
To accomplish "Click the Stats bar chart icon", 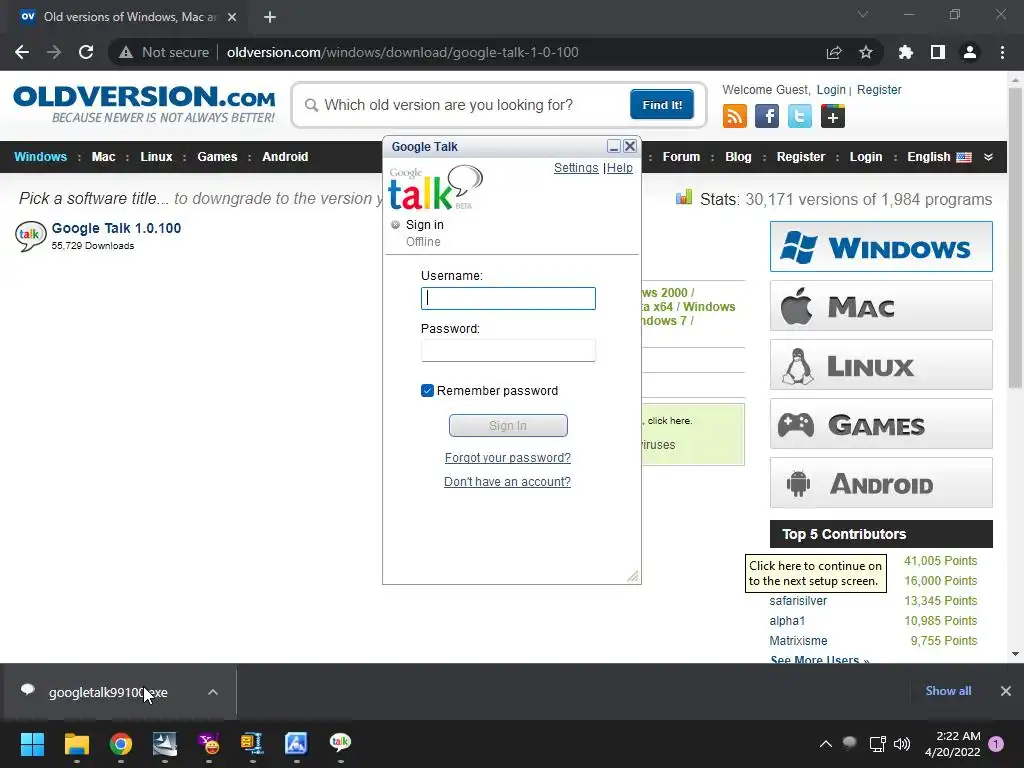I will [x=684, y=197].
